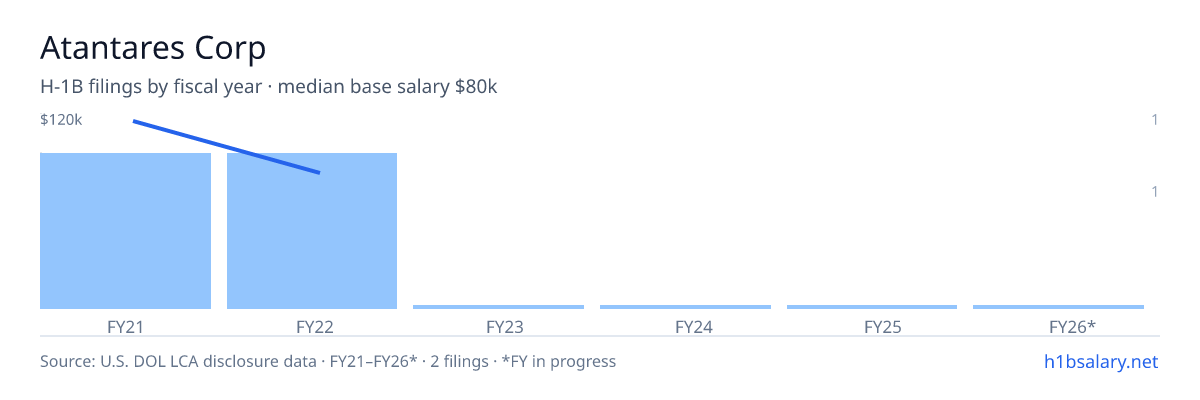Screen dimensions: 1200x400
Task: Select the thin FY25 bar
Action: [x=872, y=307]
